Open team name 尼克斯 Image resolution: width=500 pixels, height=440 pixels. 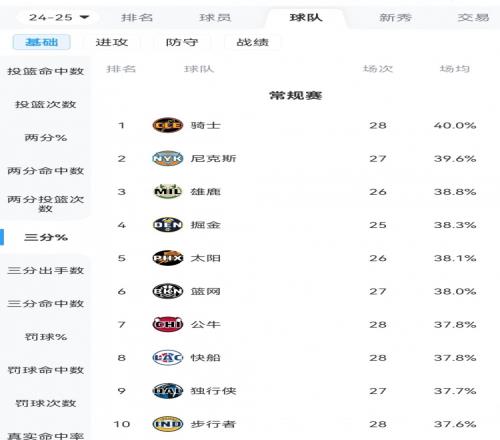213,158
